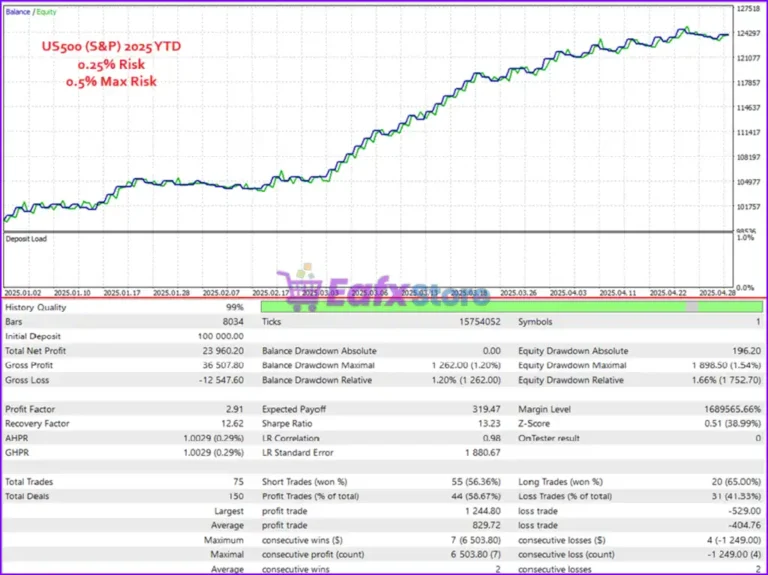The height and width of the screenshot is (575, 768).
Task: Click the 127518 value on price axis
Action: click(x=748, y=9)
